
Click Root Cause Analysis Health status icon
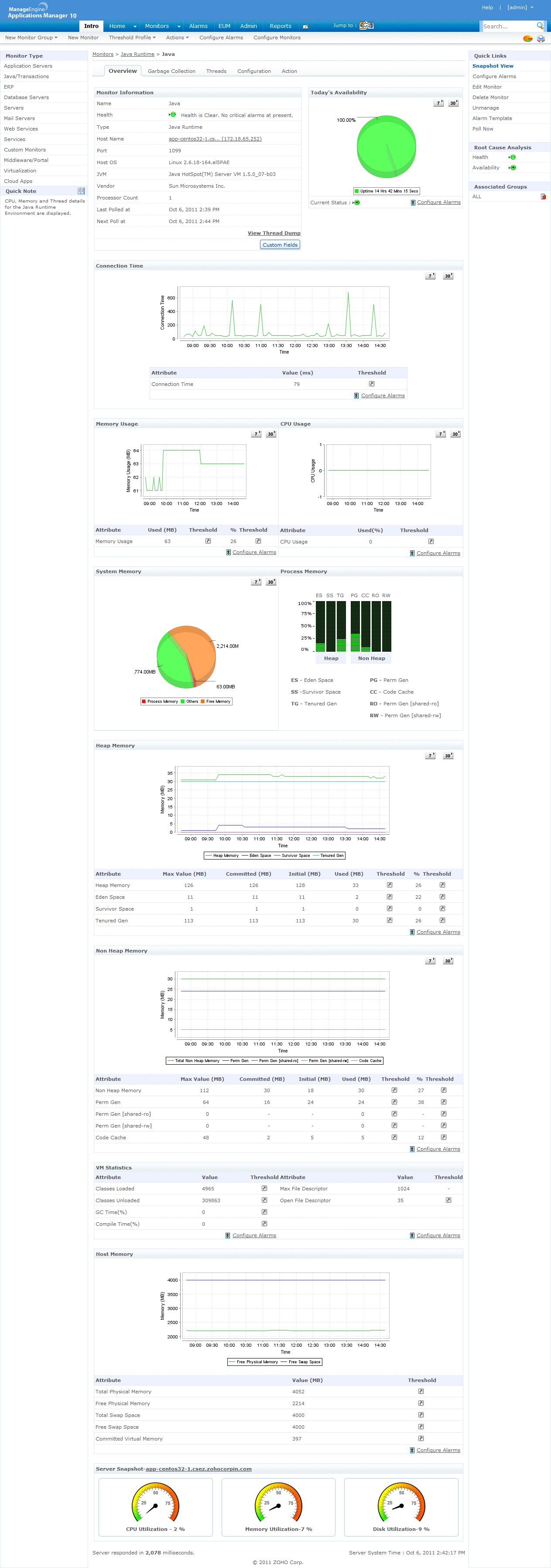click(512, 157)
